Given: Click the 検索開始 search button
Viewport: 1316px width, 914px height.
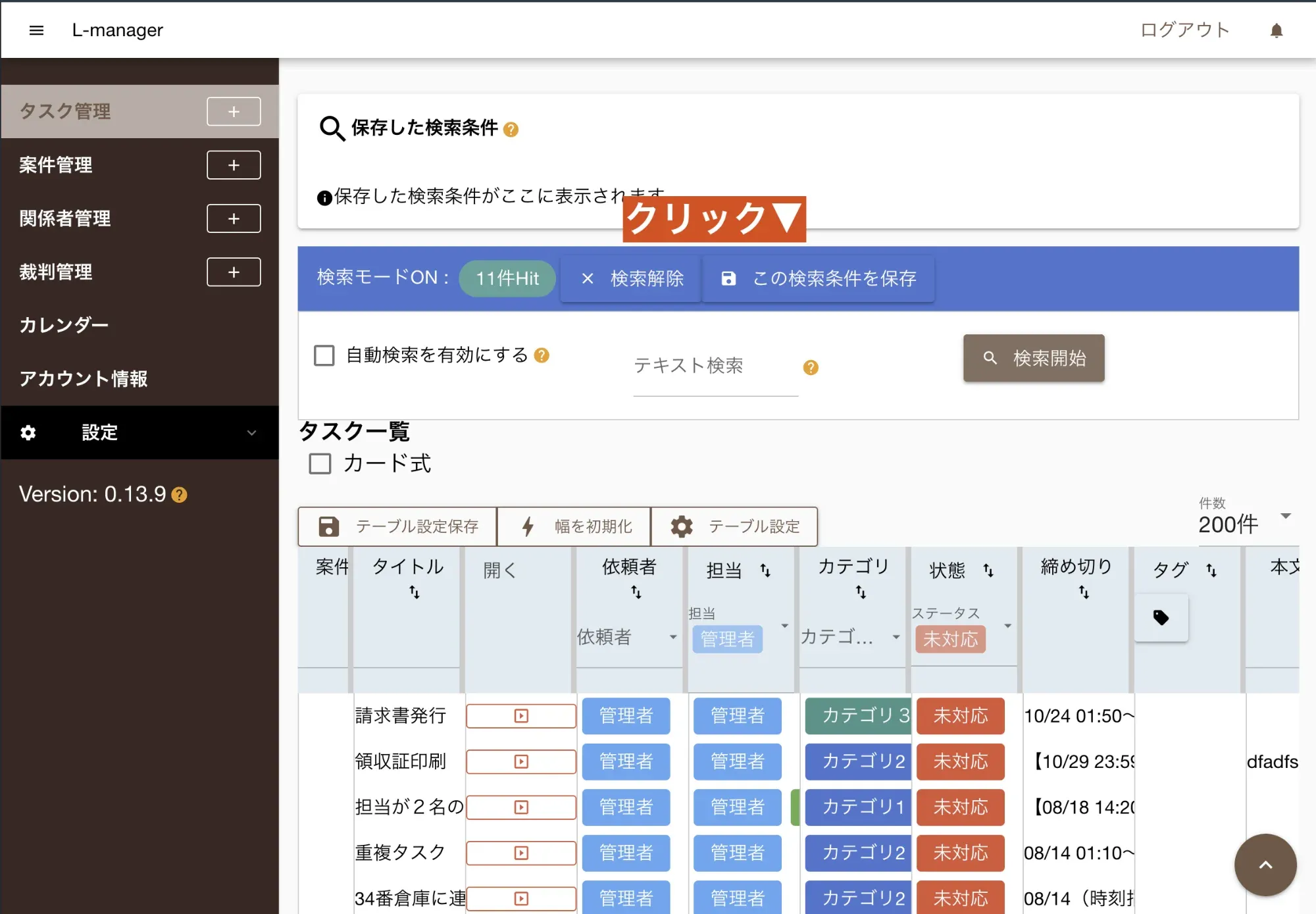Looking at the screenshot, I should click(x=1033, y=358).
